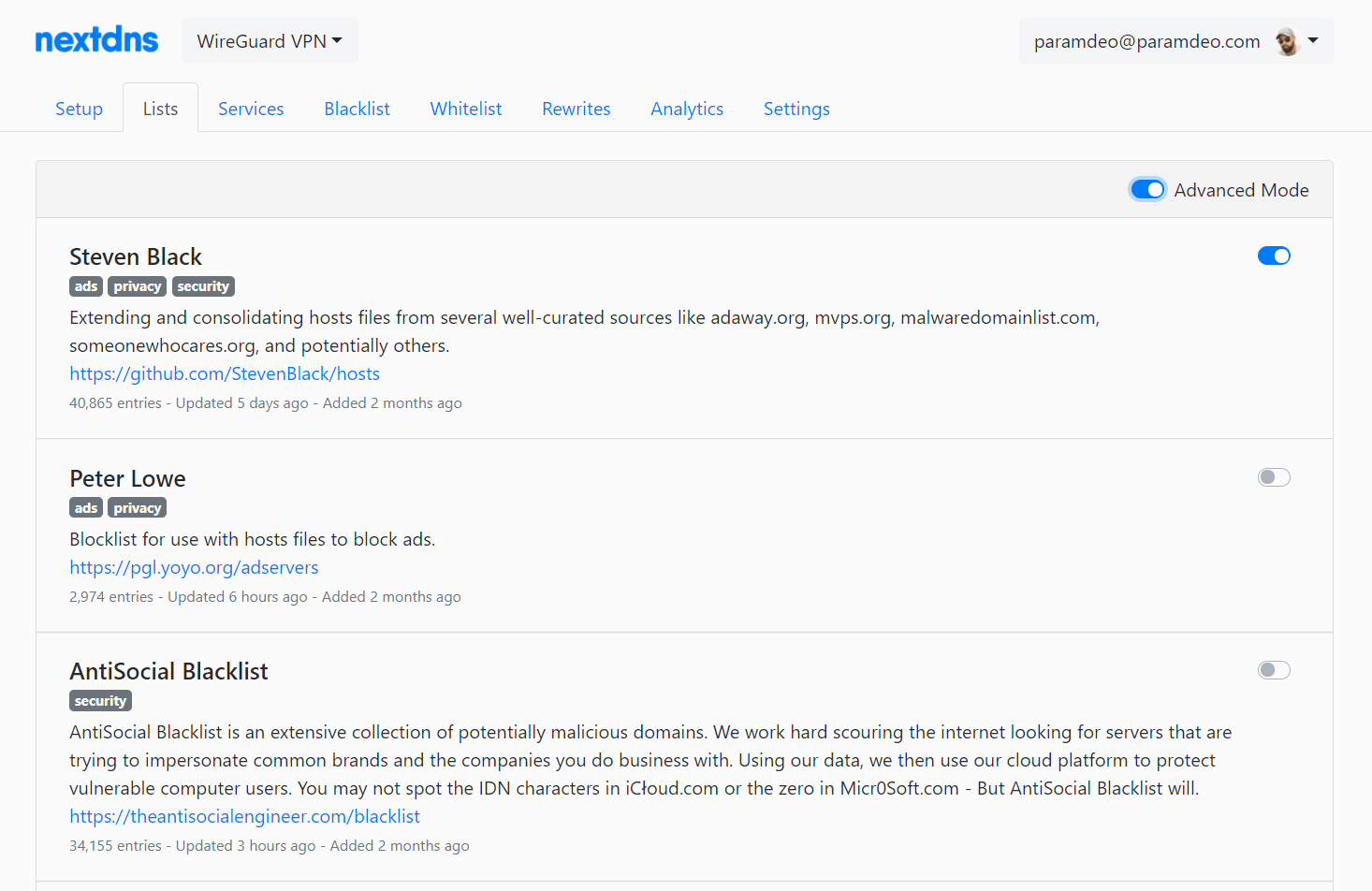This screenshot has width=1372, height=891.
Task: Select the Lists tab
Action: (160, 109)
